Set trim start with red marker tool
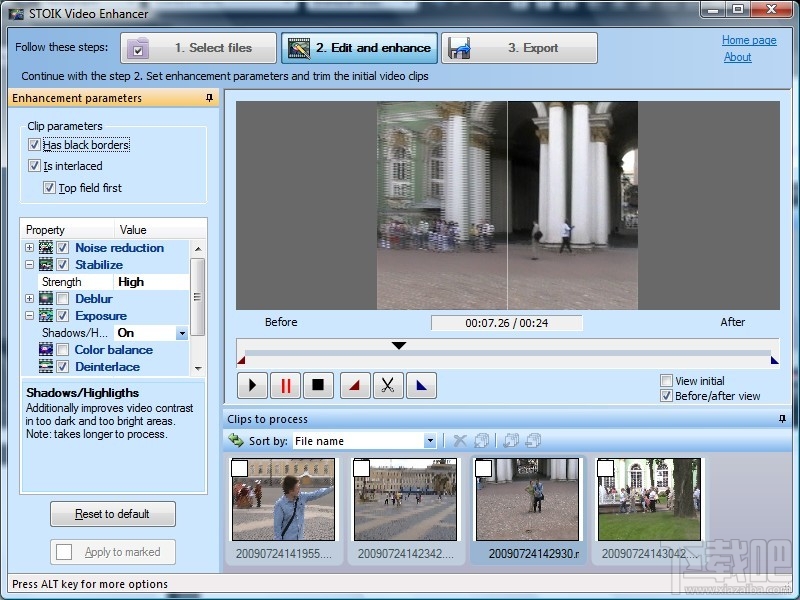 click(x=355, y=385)
